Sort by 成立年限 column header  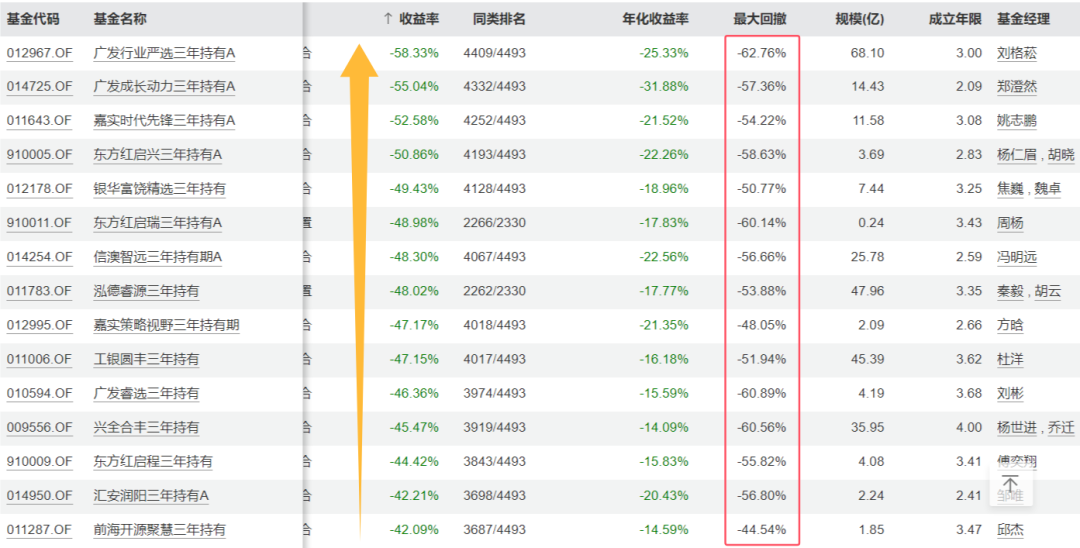pos(955,19)
